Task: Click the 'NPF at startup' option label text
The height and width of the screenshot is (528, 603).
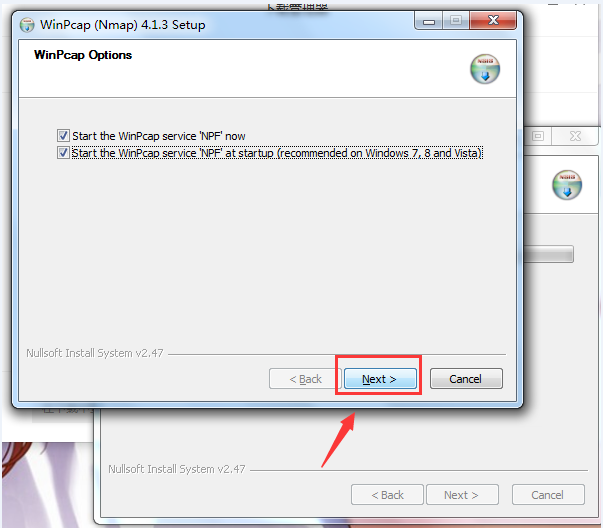Action: pyautogui.click(x=277, y=153)
